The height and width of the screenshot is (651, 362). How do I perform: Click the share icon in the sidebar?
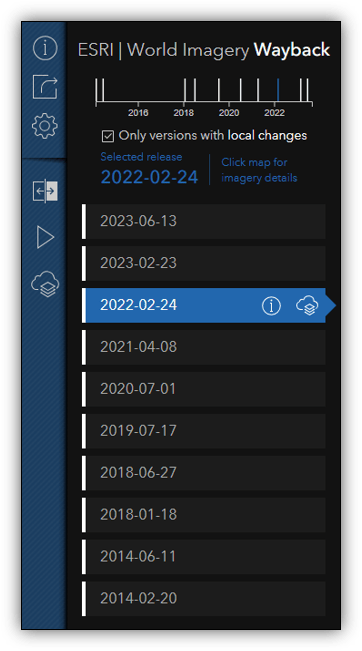(45, 87)
